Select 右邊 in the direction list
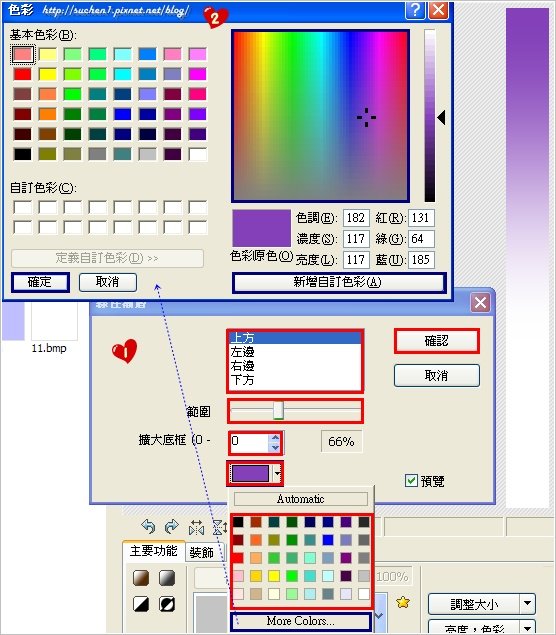This screenshot has height=635, width=556. point(295,365)
